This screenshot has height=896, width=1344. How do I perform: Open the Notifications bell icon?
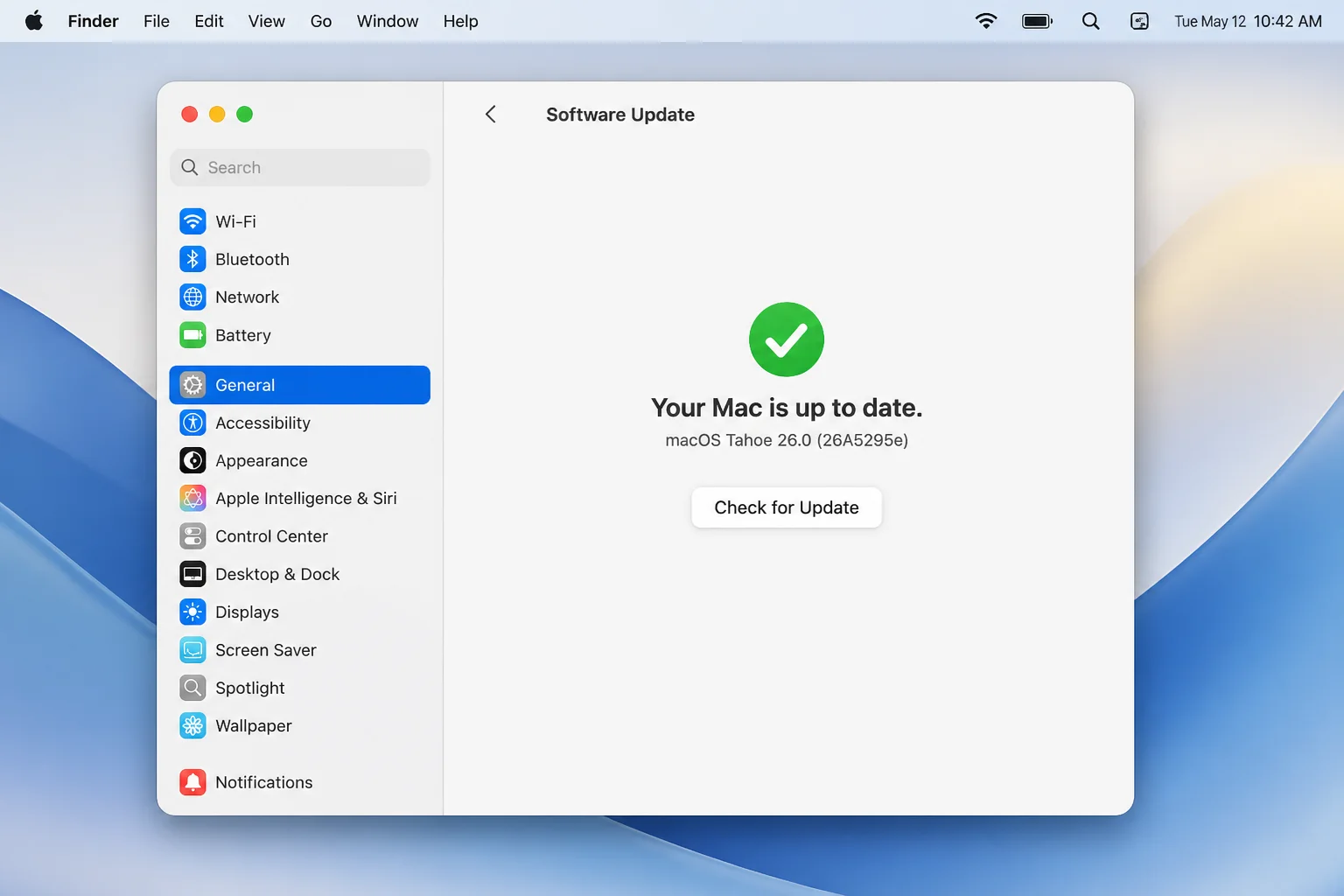pos(192,782)
